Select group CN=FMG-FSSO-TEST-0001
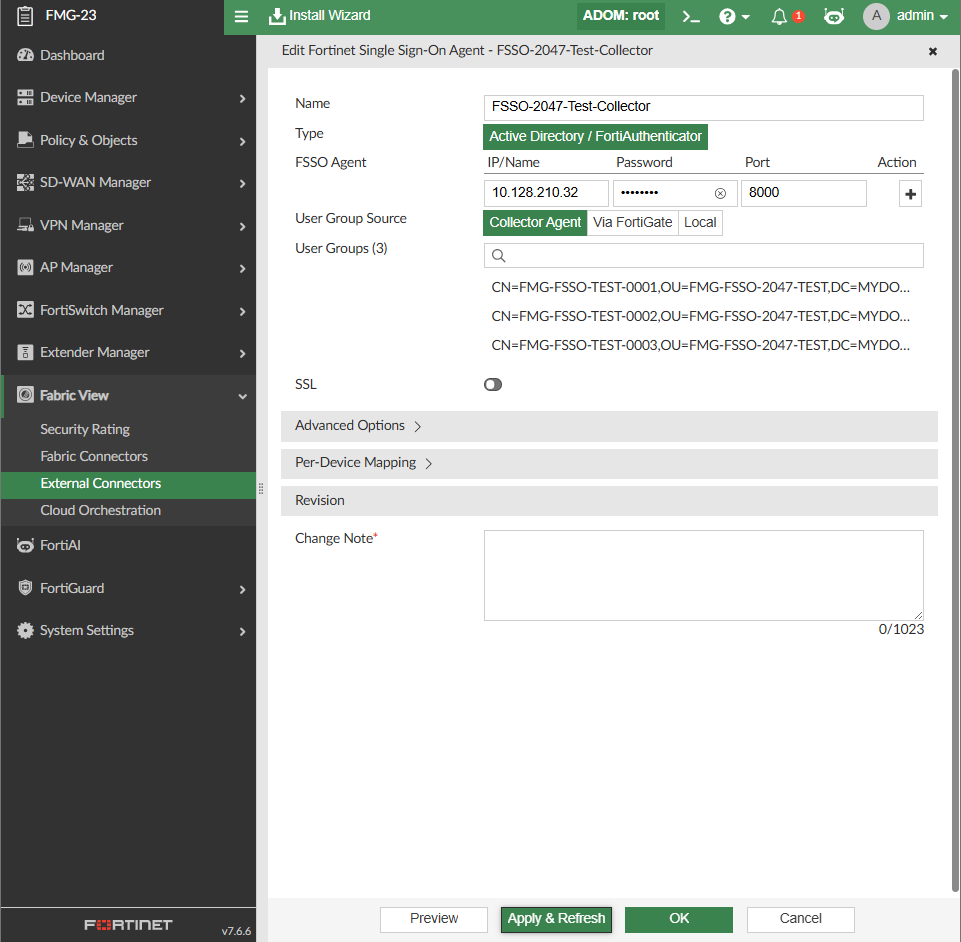The width and height of the screenshot is (961, 942). coord(700,287)
